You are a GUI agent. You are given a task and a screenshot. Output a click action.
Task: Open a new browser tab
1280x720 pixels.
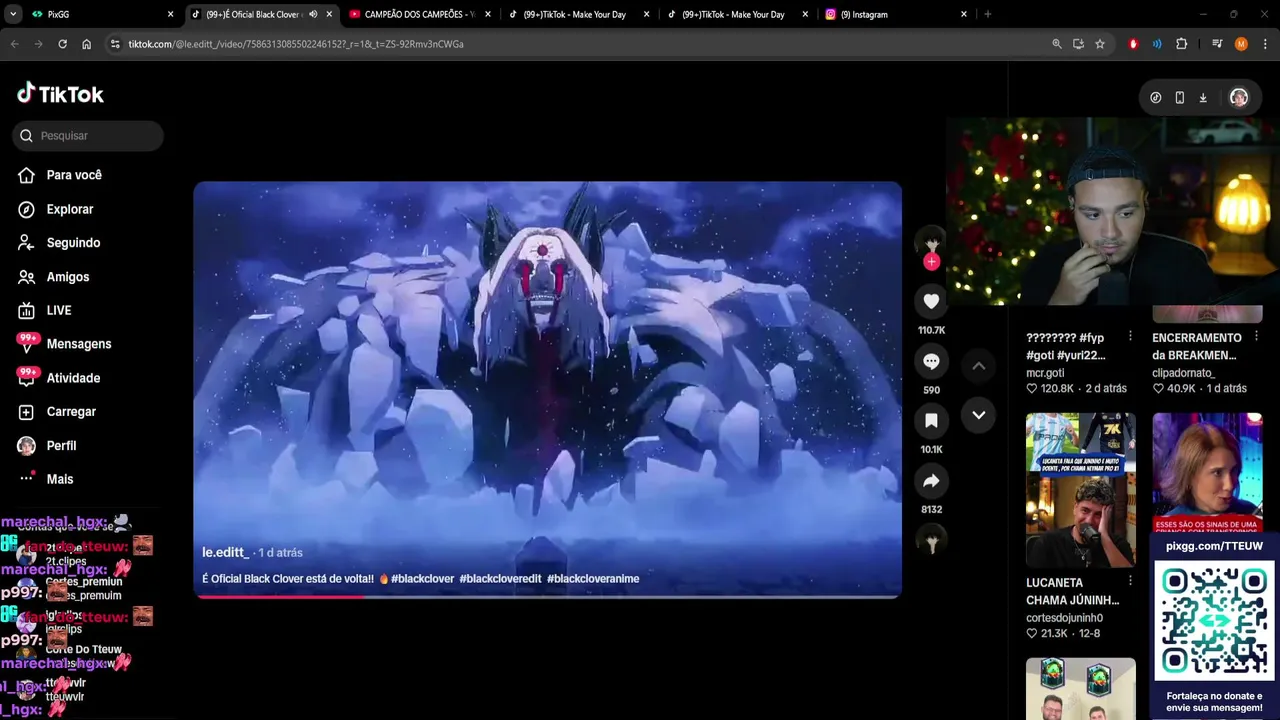click(987, 14)
